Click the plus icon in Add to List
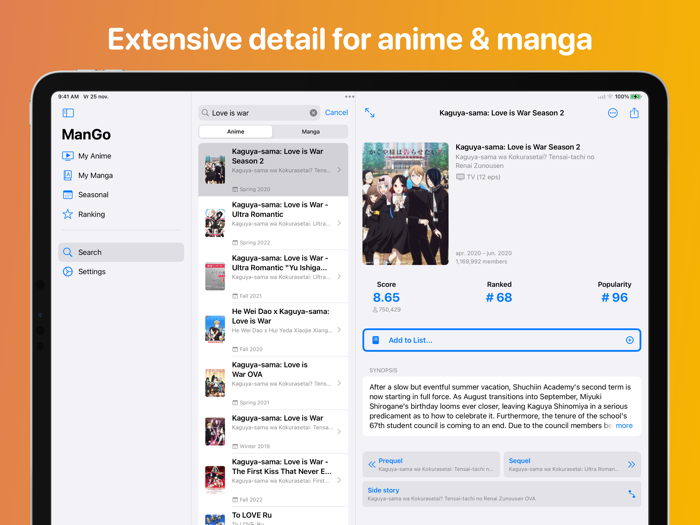Image resolution: width=700 pixels, height=525 pixels. click(x=629, y=340)
